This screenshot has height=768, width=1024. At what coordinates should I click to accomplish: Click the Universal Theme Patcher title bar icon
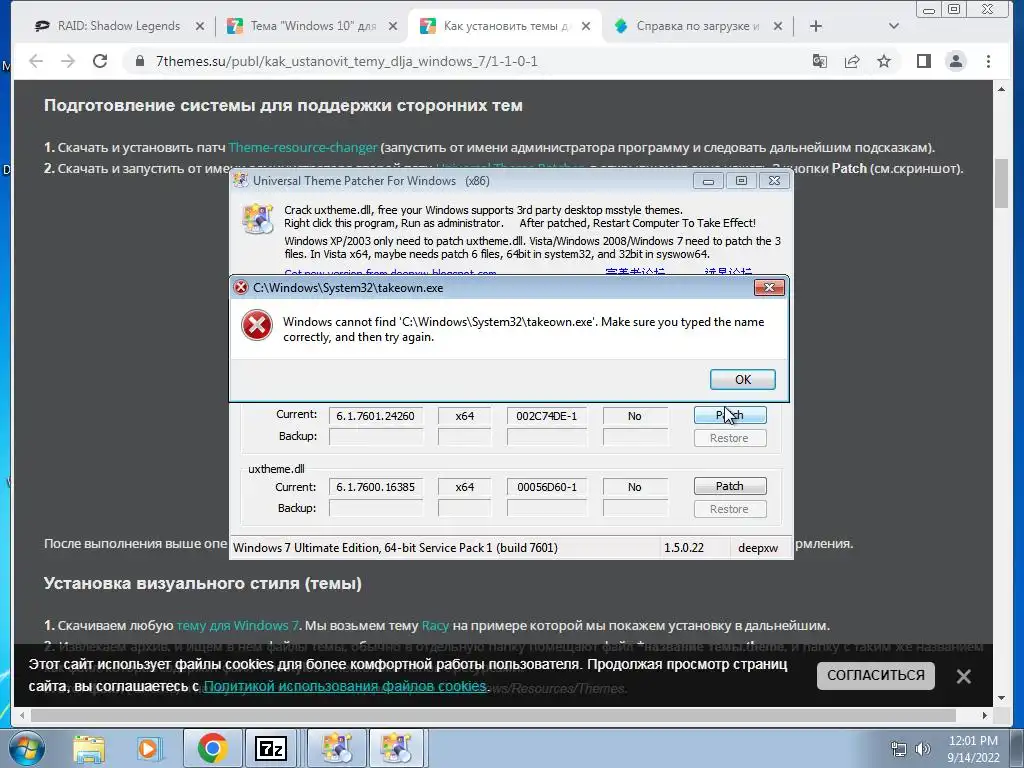coord(240,181)
